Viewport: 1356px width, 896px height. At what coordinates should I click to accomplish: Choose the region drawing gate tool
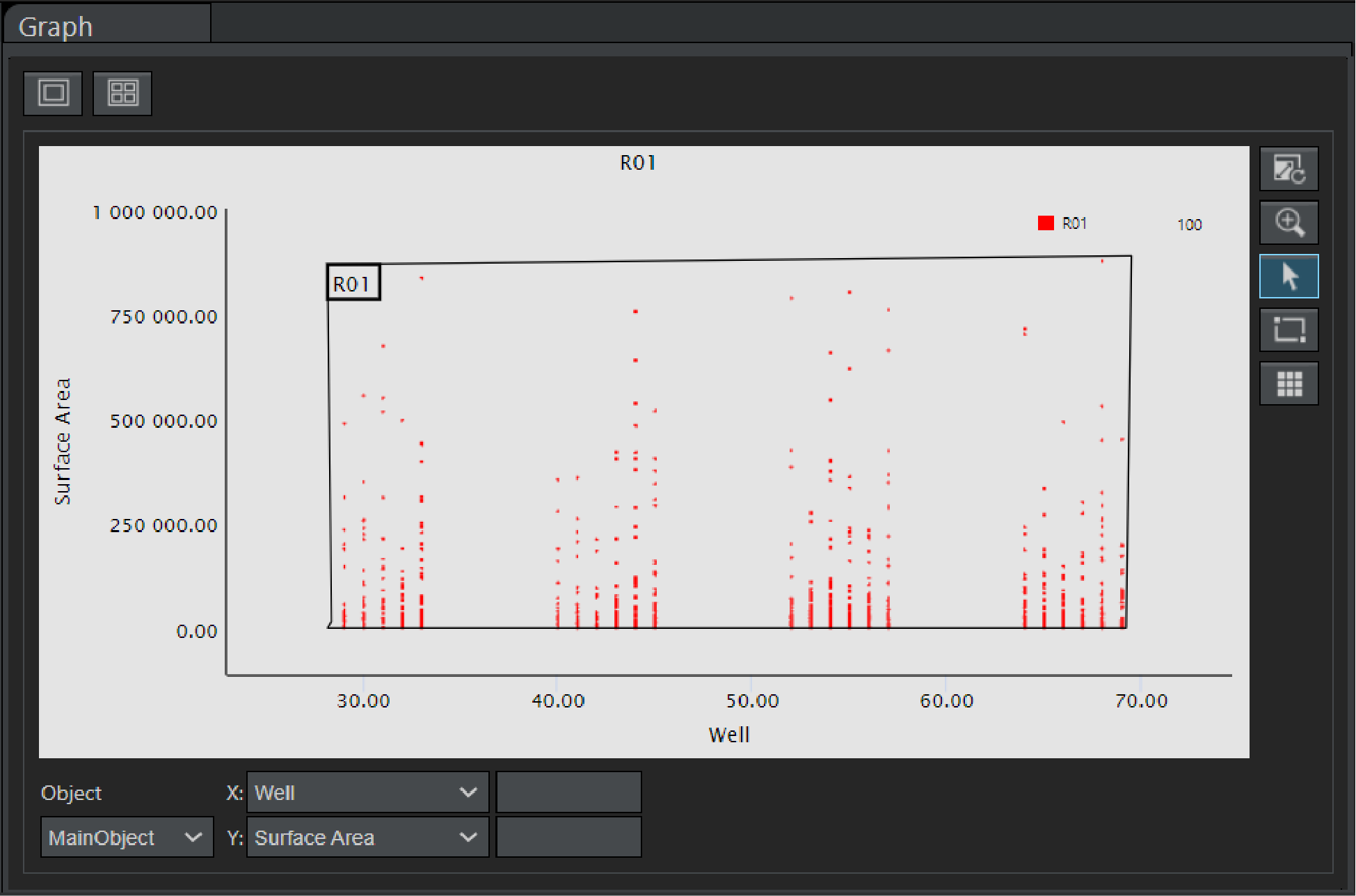pos(1289,330)
